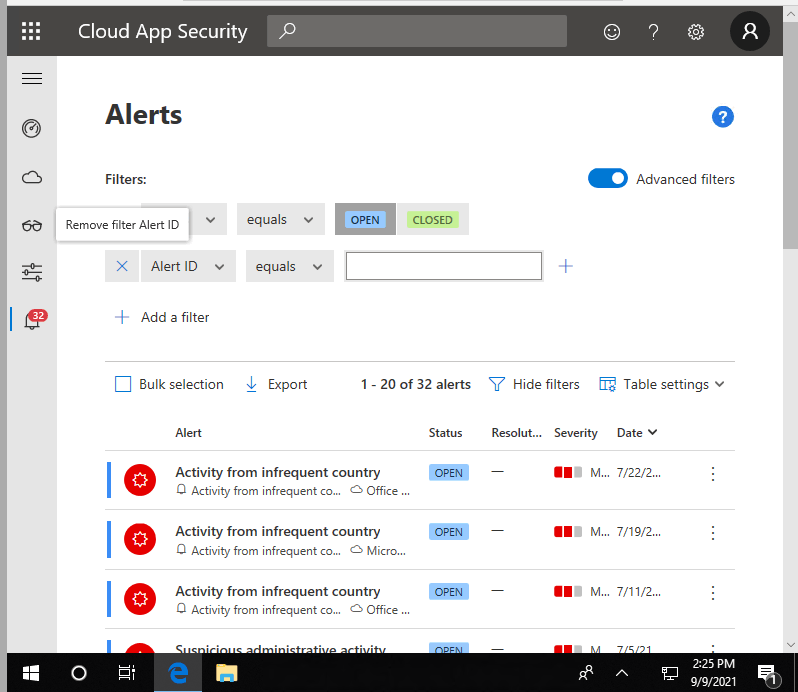Open Task View on taskbar
Screen dimensions: 798x692
(x=127, y=673)
